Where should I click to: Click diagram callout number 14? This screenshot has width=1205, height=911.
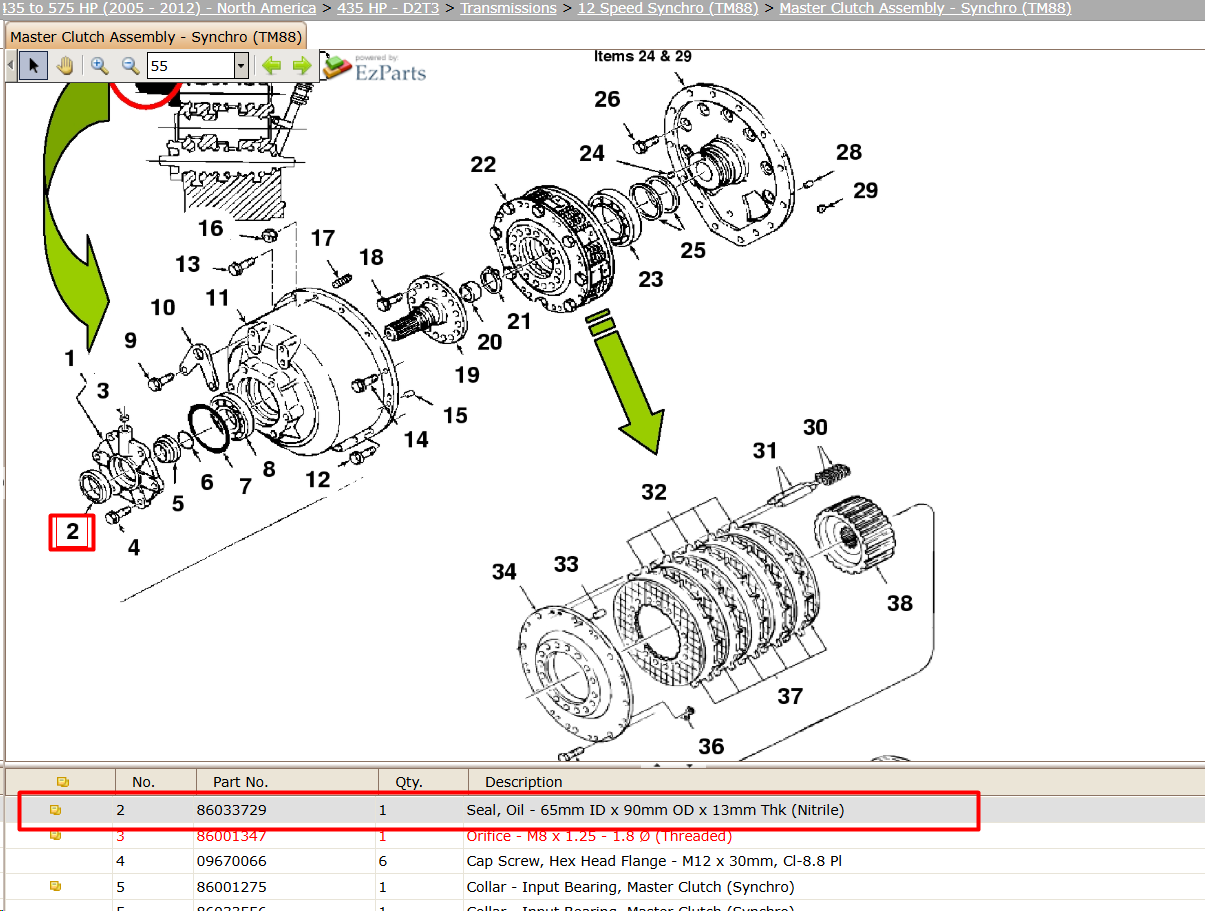point(416,439)
